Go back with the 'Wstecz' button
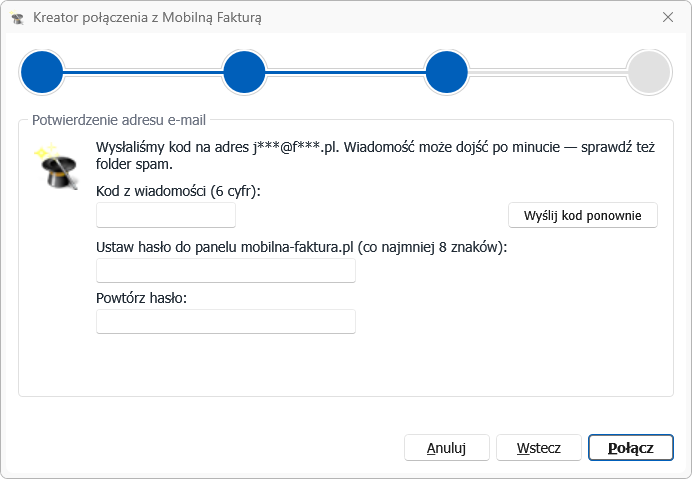The height and width of the screenshot is (479, 692). (539, 448)
